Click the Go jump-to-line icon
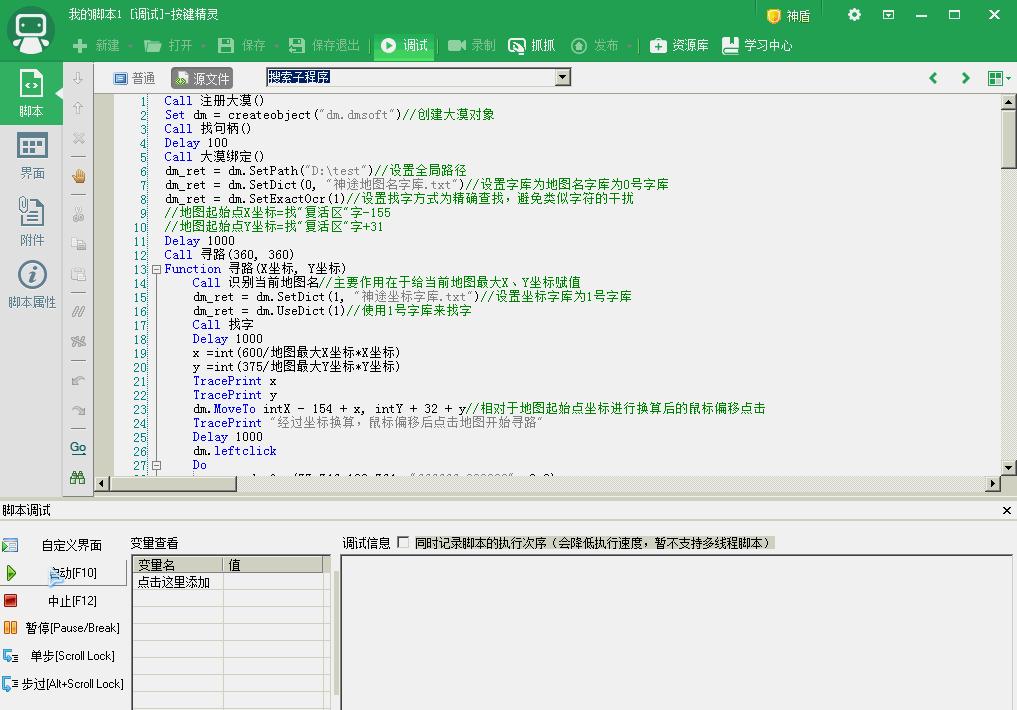1017x710 pixels. tap(78, 448)
